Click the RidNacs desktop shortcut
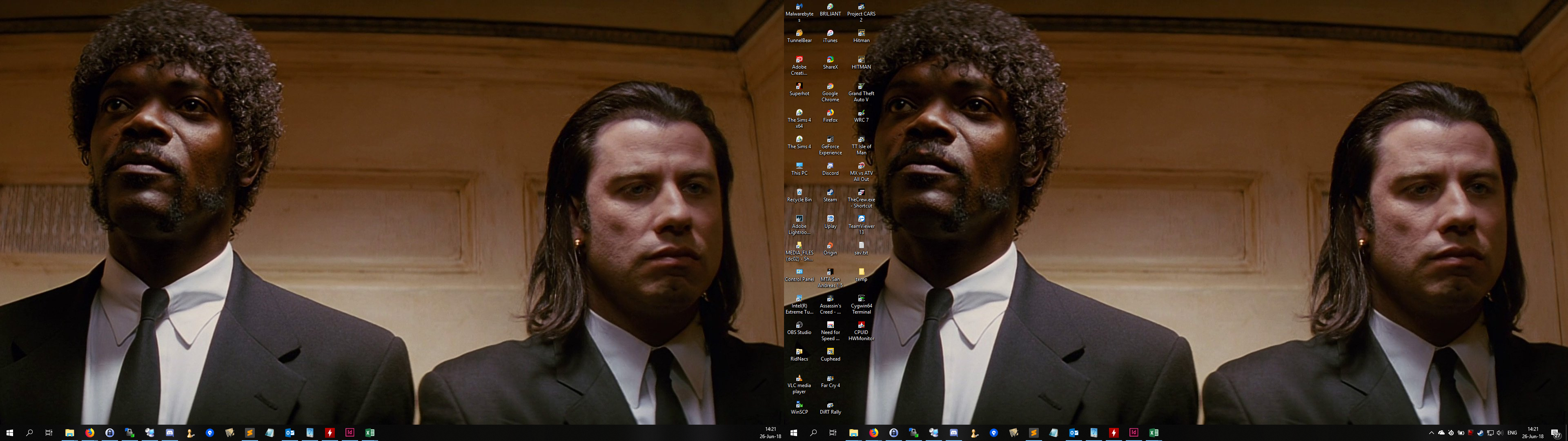1568x441 pixels. tap(799, 354)
